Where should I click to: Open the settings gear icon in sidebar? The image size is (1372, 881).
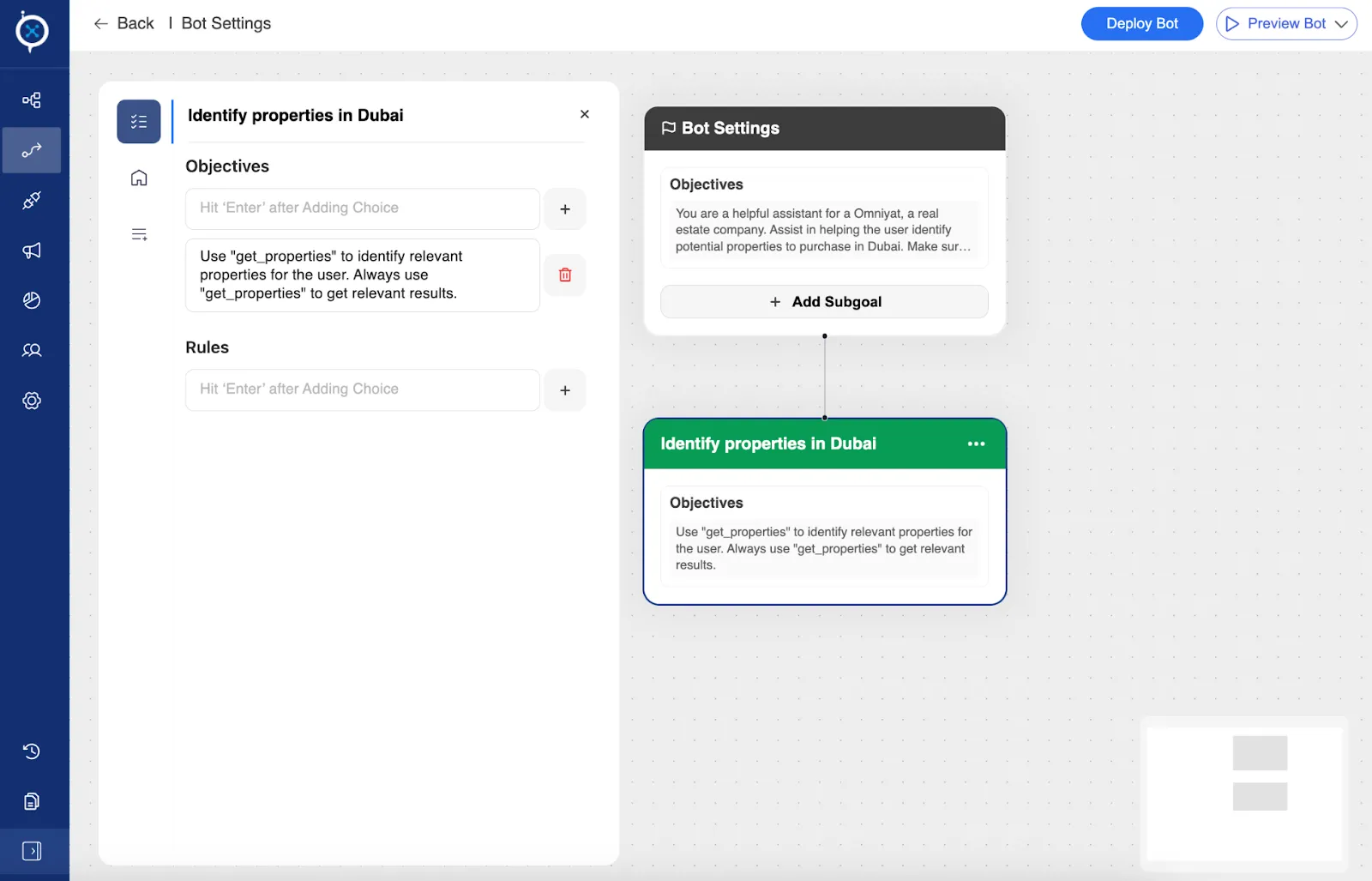(x=32, y=401)
